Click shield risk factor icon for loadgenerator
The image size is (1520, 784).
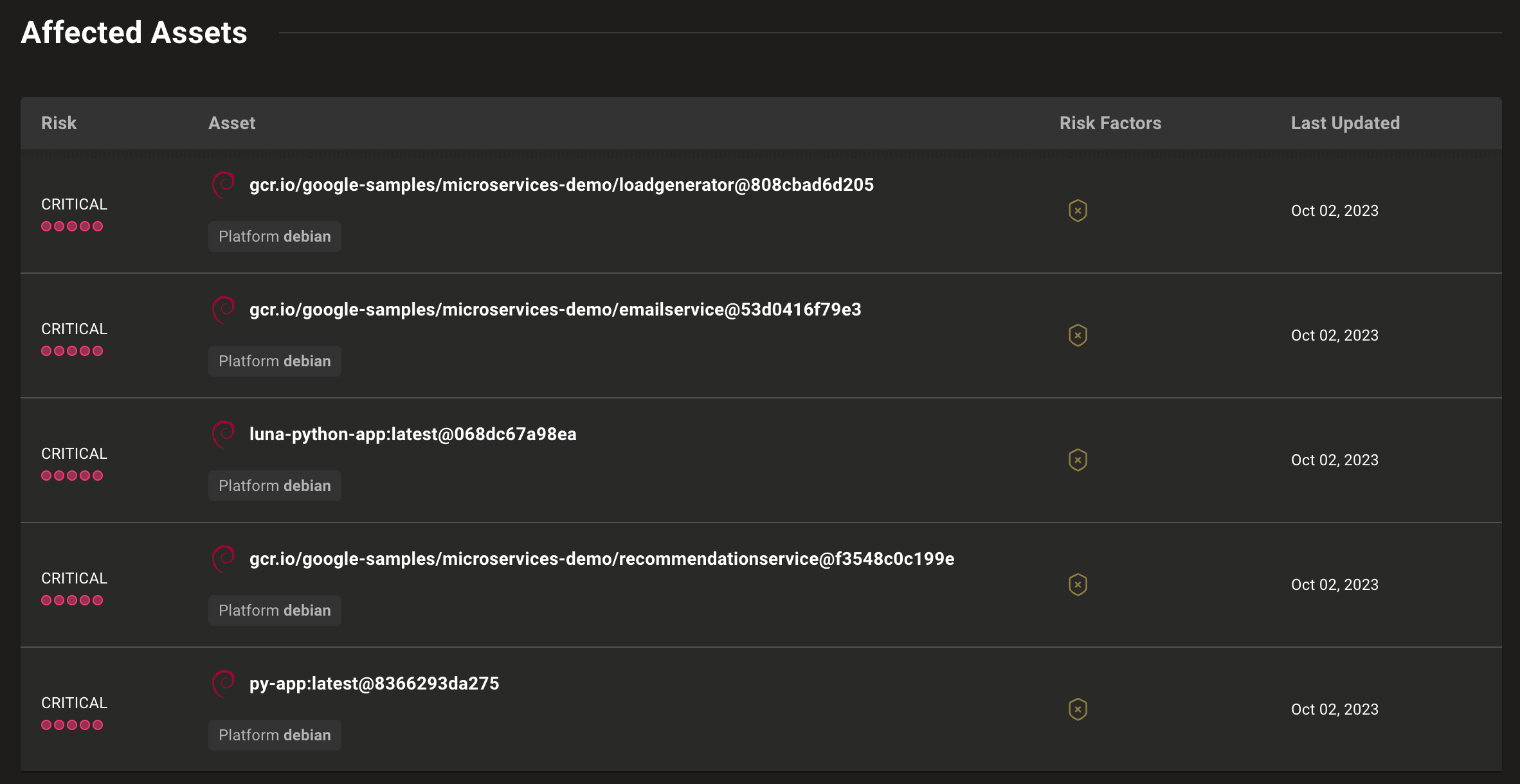click(1078, 211)
